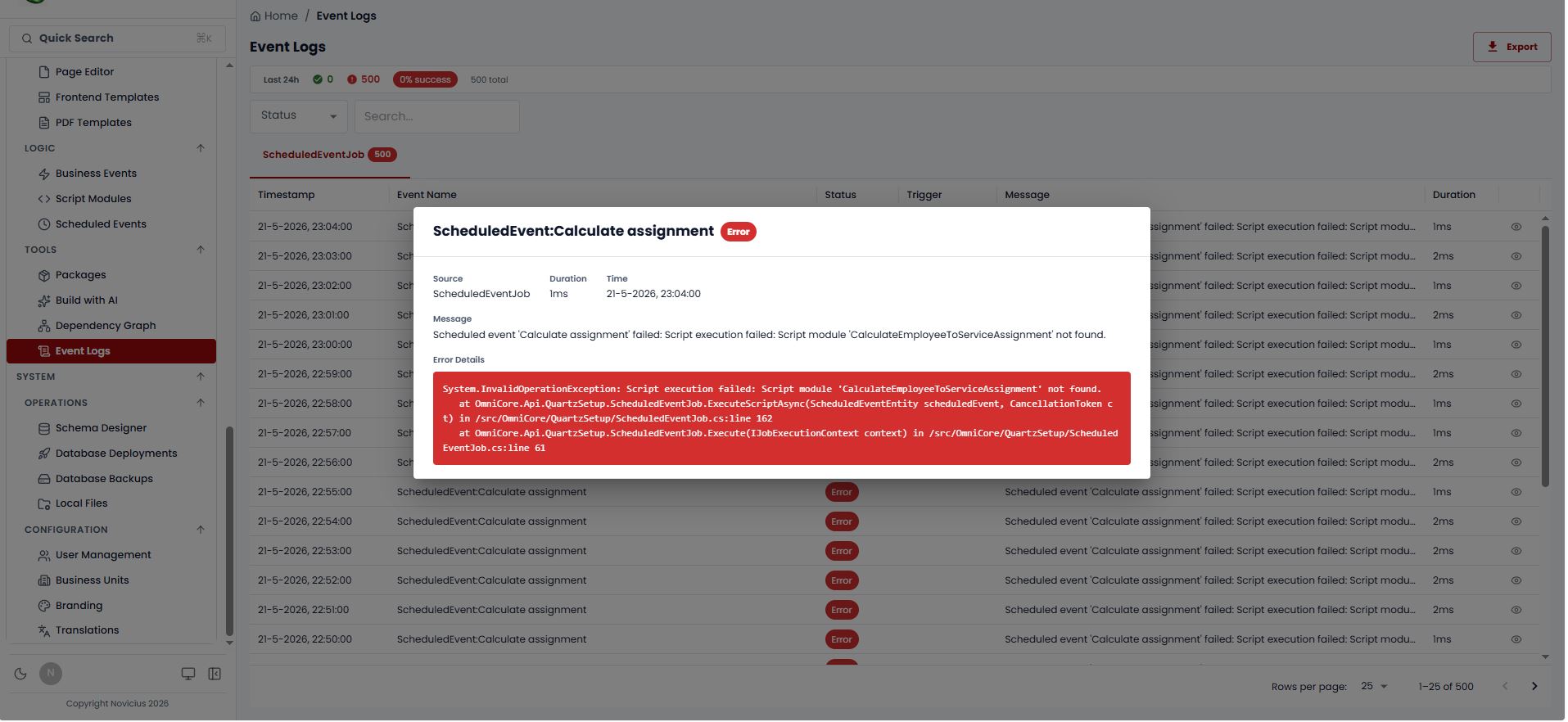Image resolution: width=1568 pixels, height=722 pixels.
Task: Go to next page of logs
Action: coord(1534,687)
